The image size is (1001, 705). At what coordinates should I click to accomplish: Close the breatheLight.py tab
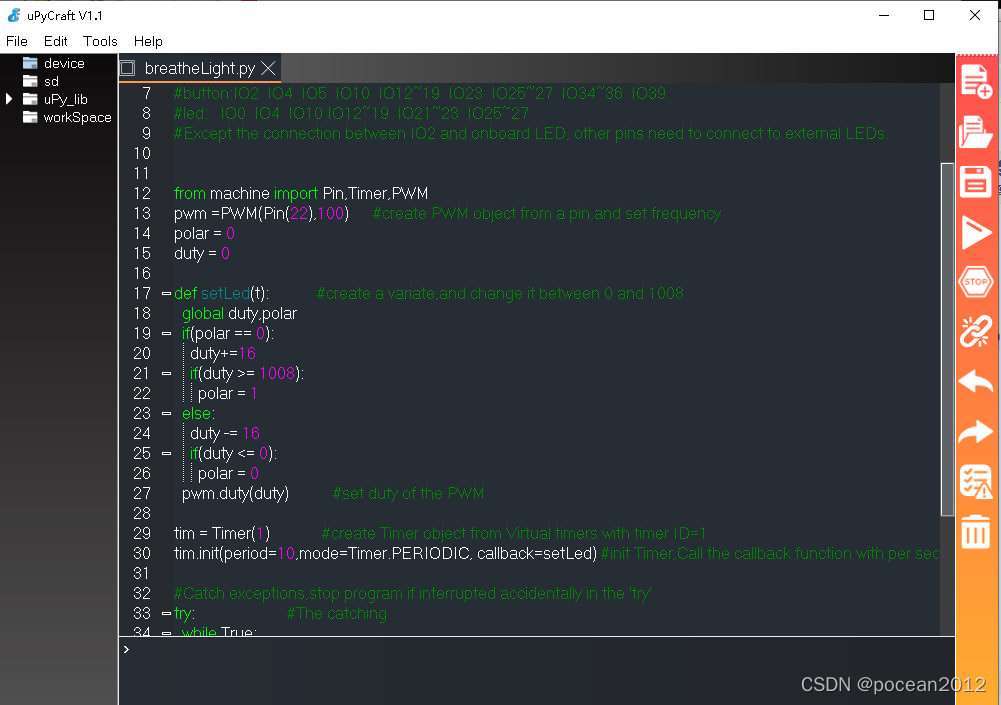click(269, 68)
